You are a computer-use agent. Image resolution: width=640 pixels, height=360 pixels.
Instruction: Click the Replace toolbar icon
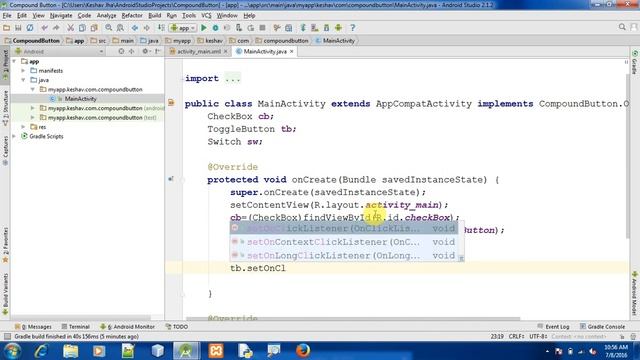click(x=120, y=28)
